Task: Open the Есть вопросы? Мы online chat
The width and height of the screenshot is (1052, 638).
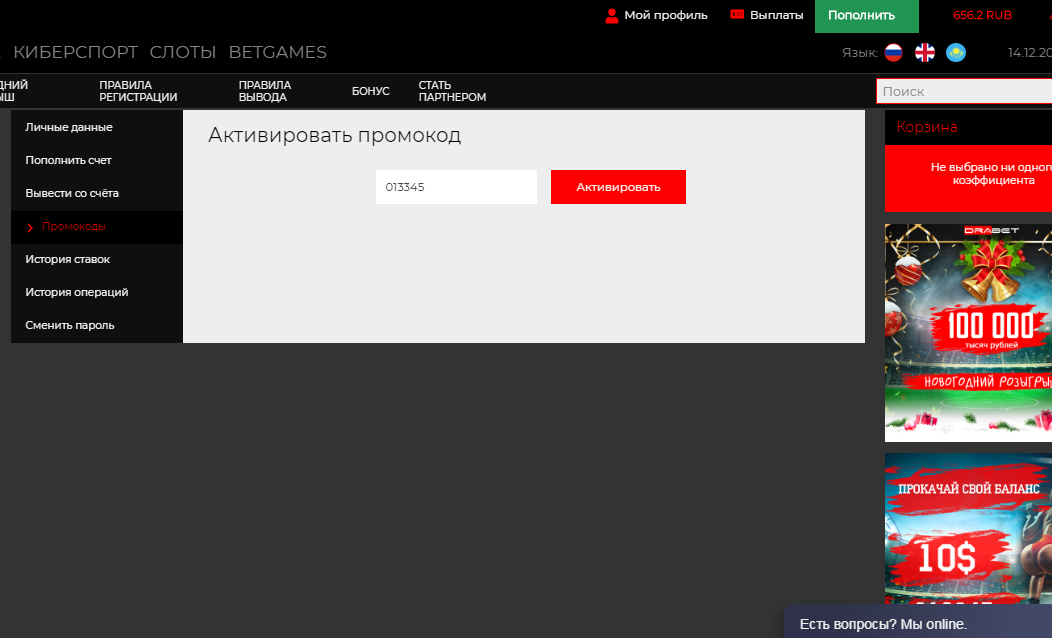Action: (918, 623)
